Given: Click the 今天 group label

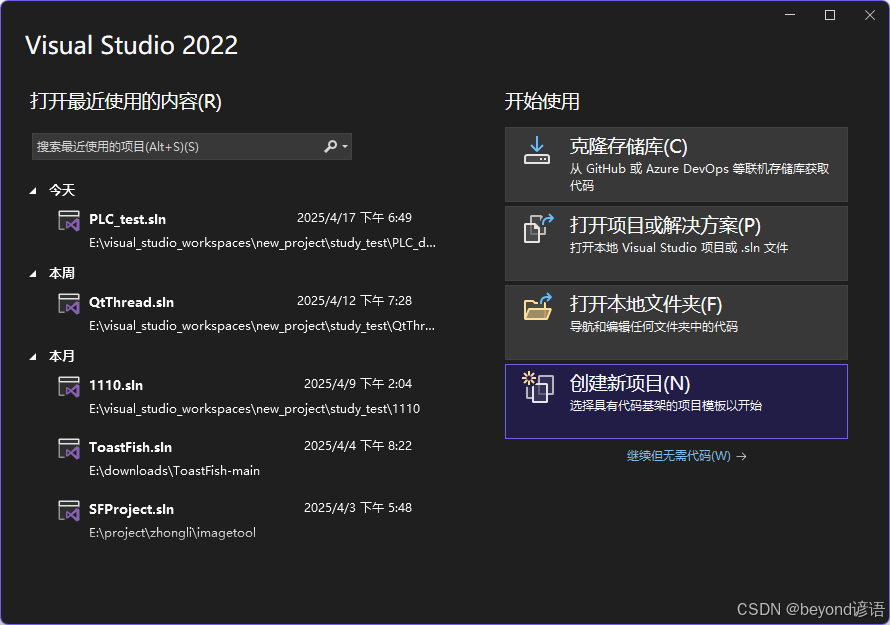Looking at the screenshot, I should (62, 190).
